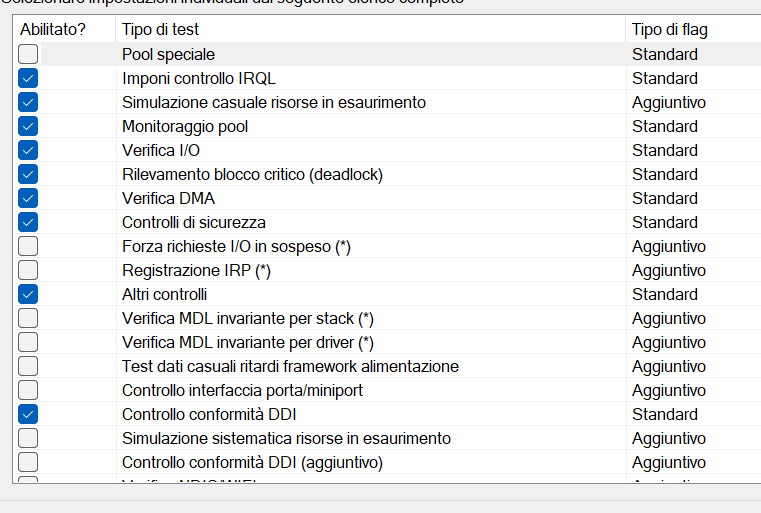The image size is (761, 513).
Task: Disable Simulazione casuale risorse in esaurimento
Action: click(28, 102)
